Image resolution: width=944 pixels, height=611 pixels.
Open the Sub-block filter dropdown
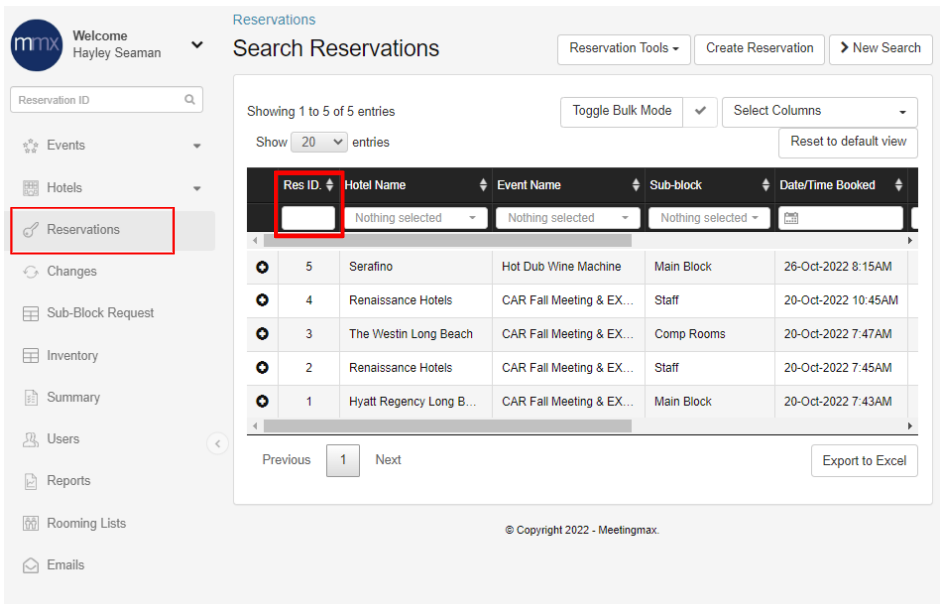(x=709, y=218)
